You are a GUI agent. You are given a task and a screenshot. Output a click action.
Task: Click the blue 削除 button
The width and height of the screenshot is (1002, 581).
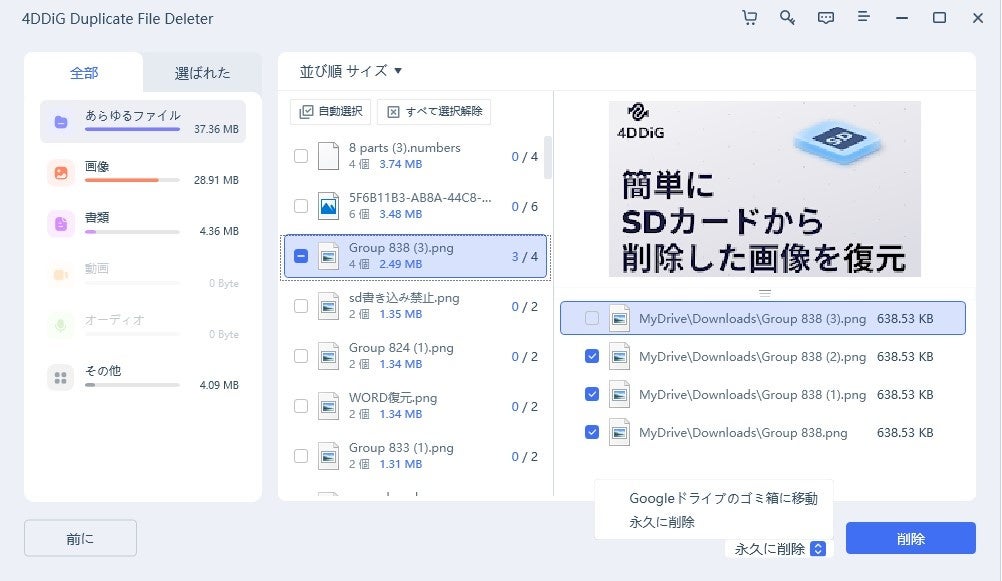pos(911,538)
